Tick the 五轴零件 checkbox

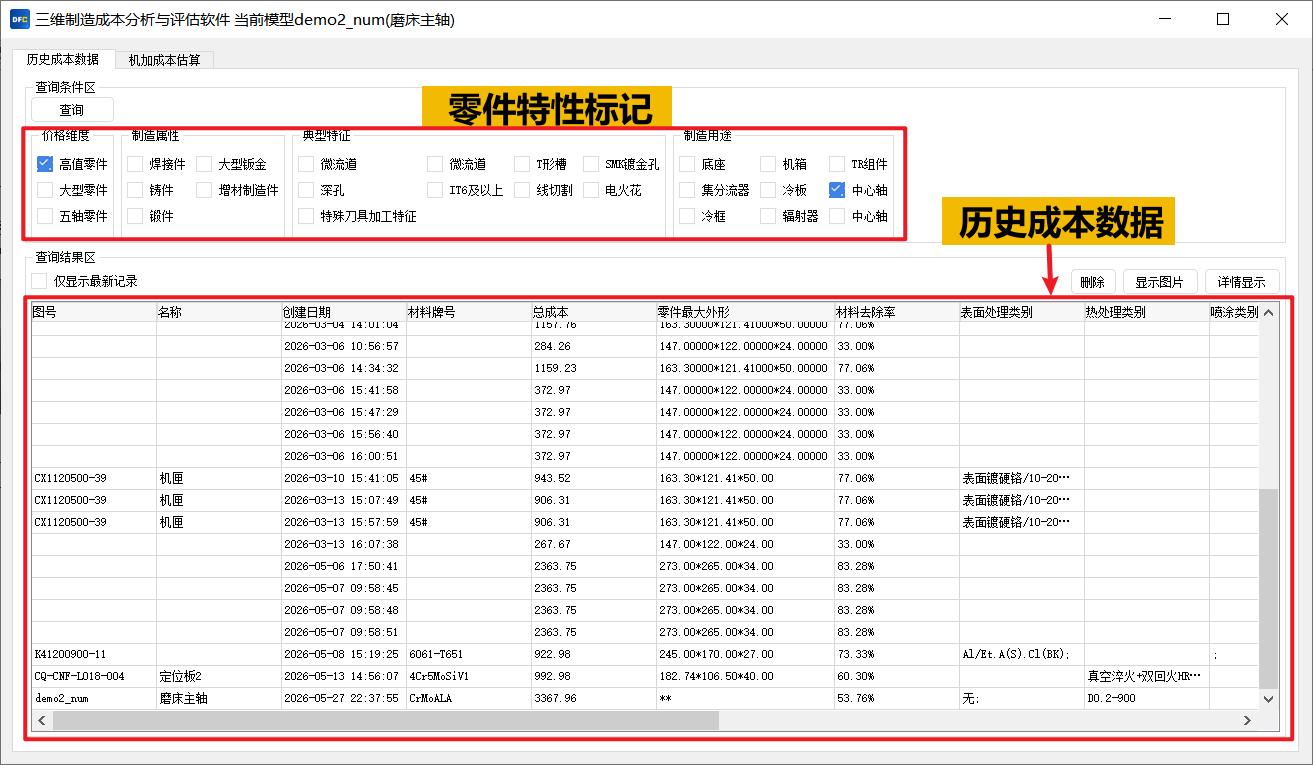pos(45,216)
